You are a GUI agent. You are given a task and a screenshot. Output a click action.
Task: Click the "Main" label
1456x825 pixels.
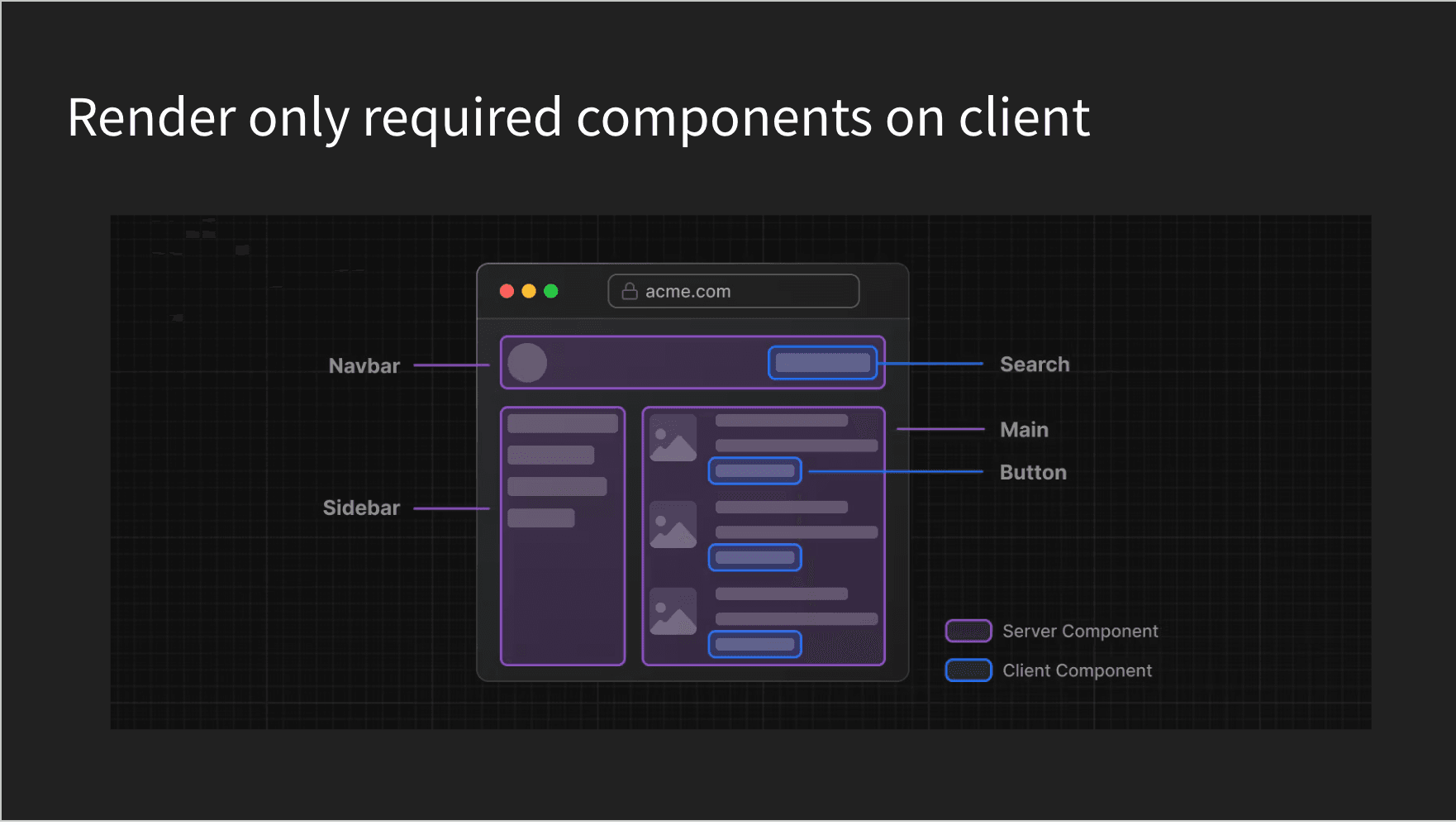click(x=1024, y=429)
